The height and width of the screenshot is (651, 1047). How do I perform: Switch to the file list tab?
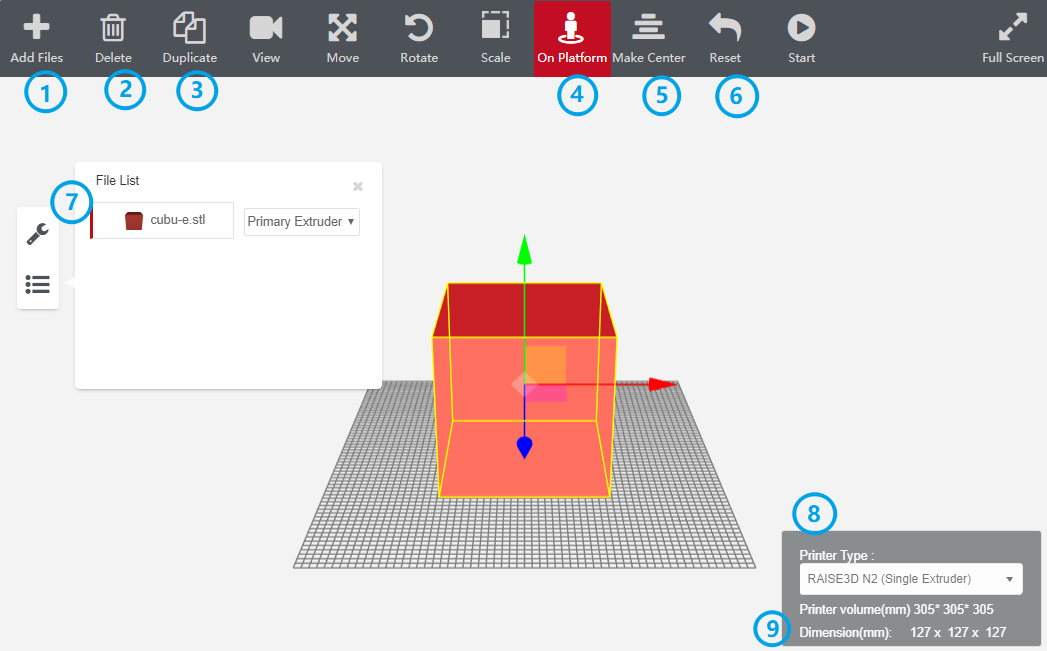click(x=38, y=285)
